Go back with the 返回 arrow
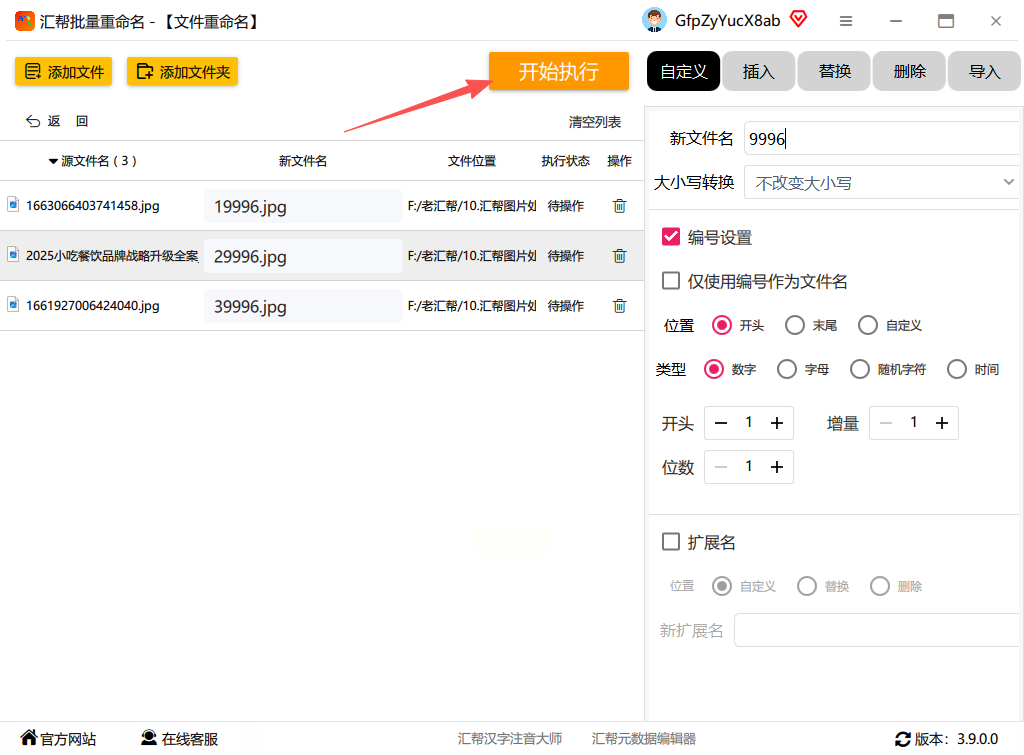 coord(57,121)
